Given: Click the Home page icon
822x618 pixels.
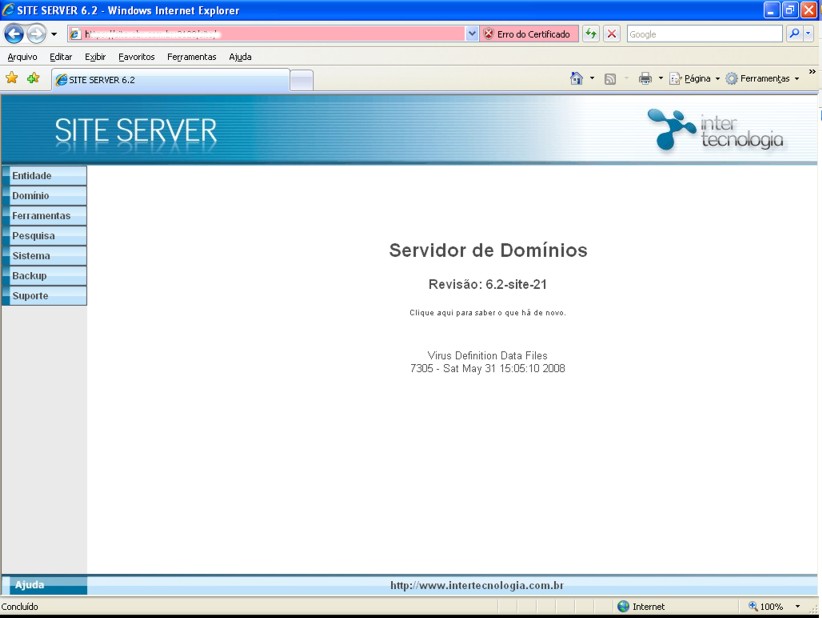Looking at the screenshot, I should click(x=576, y=79).
